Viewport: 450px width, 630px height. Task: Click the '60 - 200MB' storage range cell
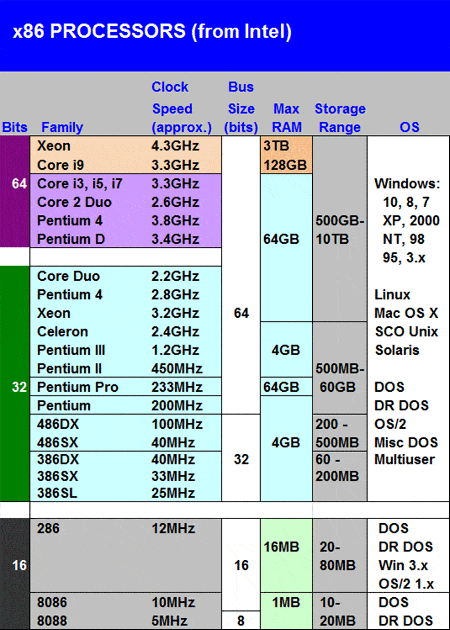tap(337, 468)
